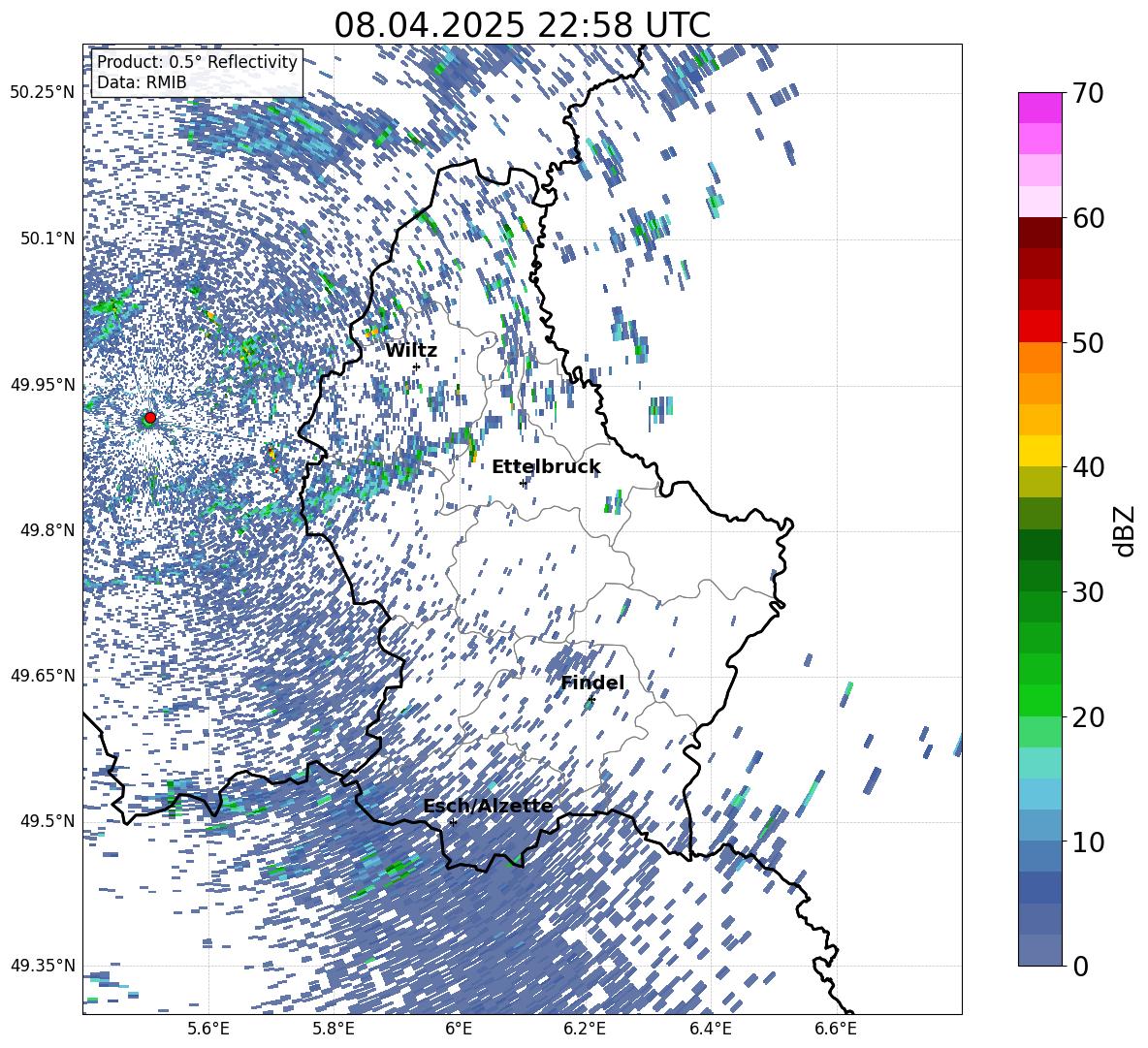Click the colorbar value 70
This screenshot has width=1148, height=1048.
point(1089,93)
